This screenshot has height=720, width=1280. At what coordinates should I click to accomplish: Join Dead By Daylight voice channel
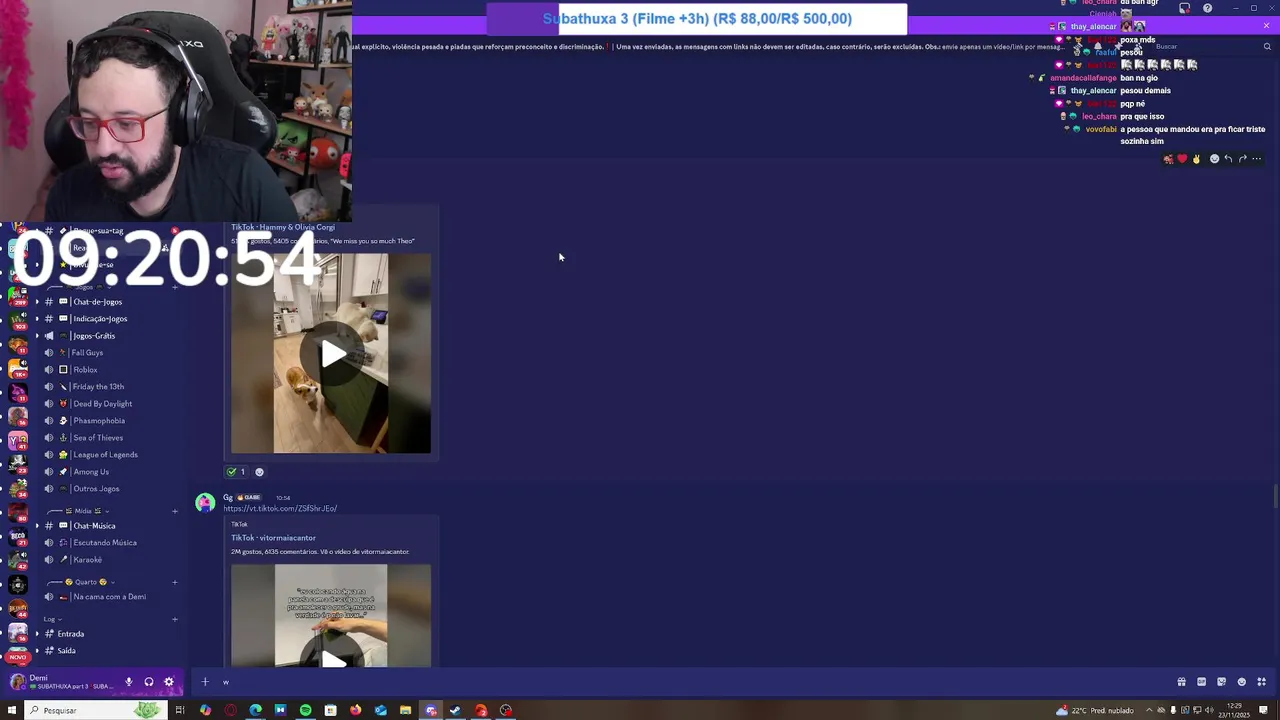point(102,404)
